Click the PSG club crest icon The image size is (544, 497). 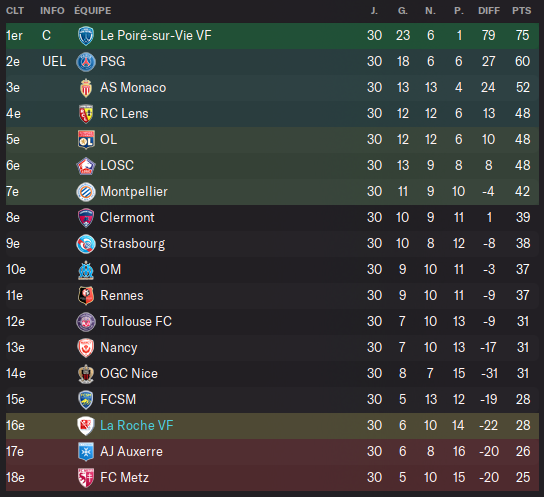tap(86, 62)
